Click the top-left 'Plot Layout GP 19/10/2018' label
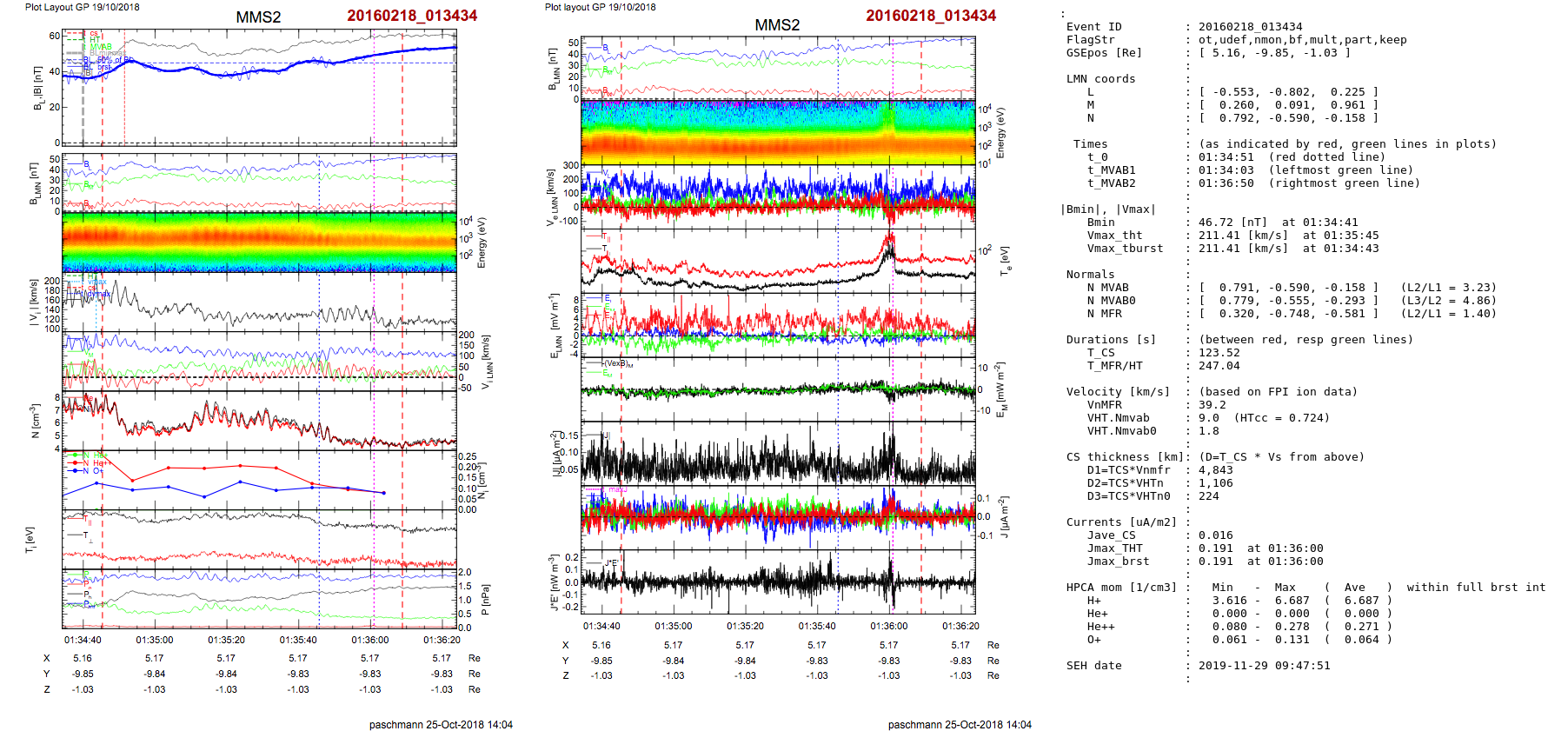 pyautogui.click(x=82, y=7)
